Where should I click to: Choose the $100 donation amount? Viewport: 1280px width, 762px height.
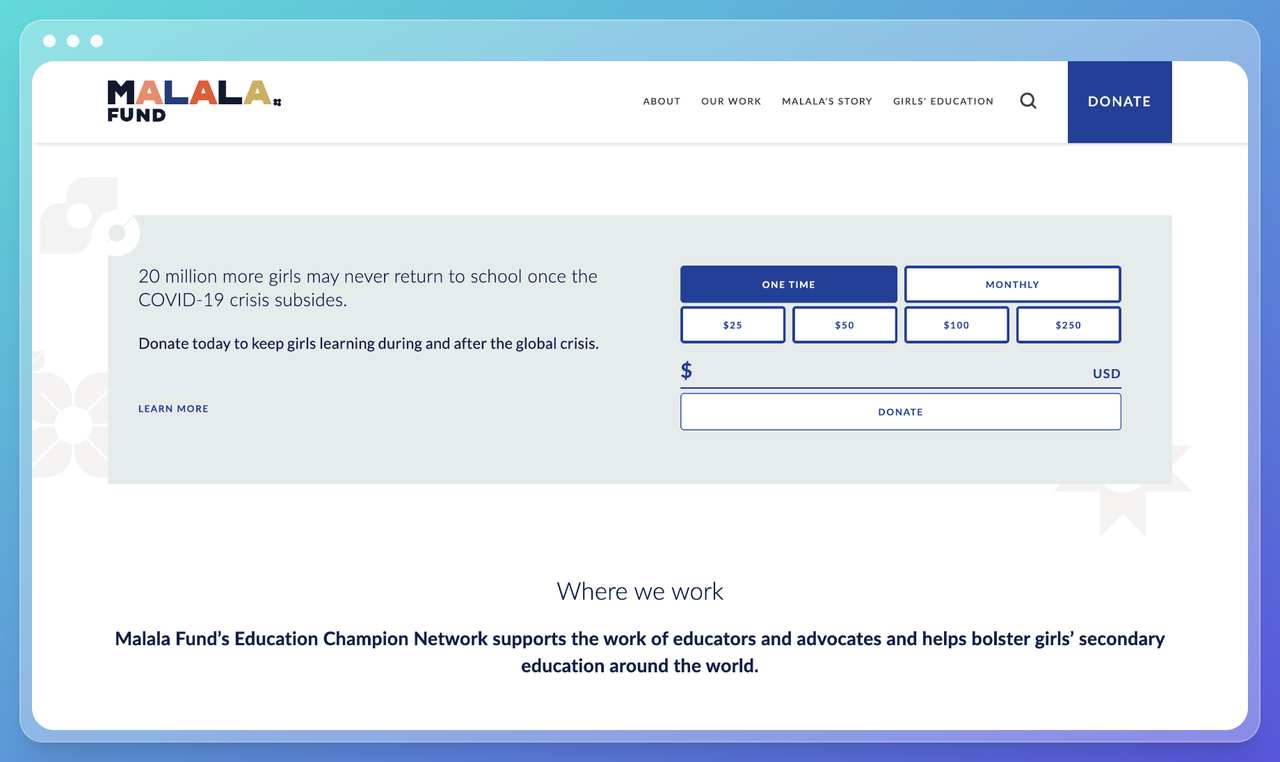tap(957, 325)
